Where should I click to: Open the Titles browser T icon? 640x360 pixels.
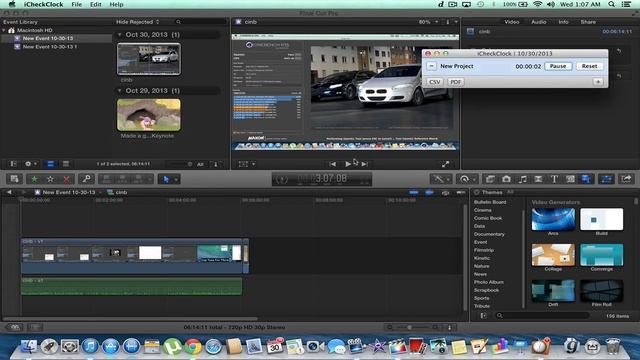[x=554, y=179]
